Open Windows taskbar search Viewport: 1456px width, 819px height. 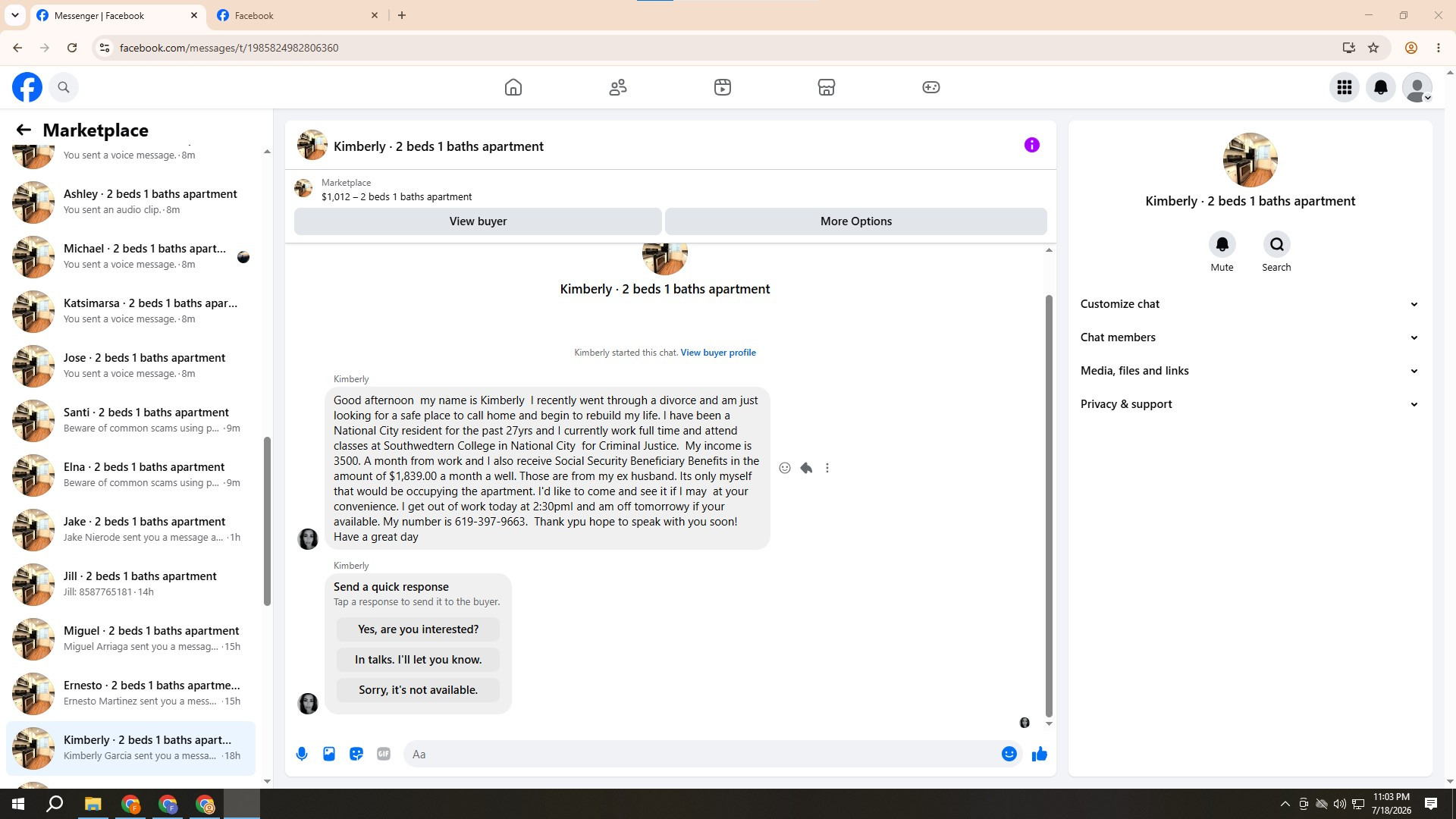[55, 804]
